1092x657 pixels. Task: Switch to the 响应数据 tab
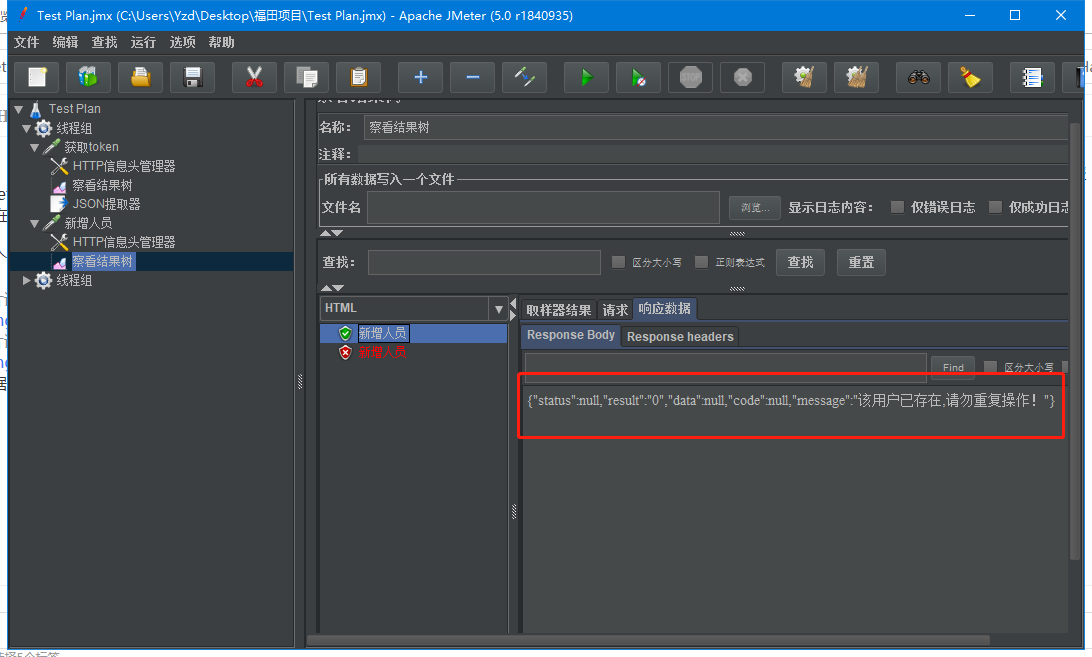pyautogui.click(x=664, y=309)
